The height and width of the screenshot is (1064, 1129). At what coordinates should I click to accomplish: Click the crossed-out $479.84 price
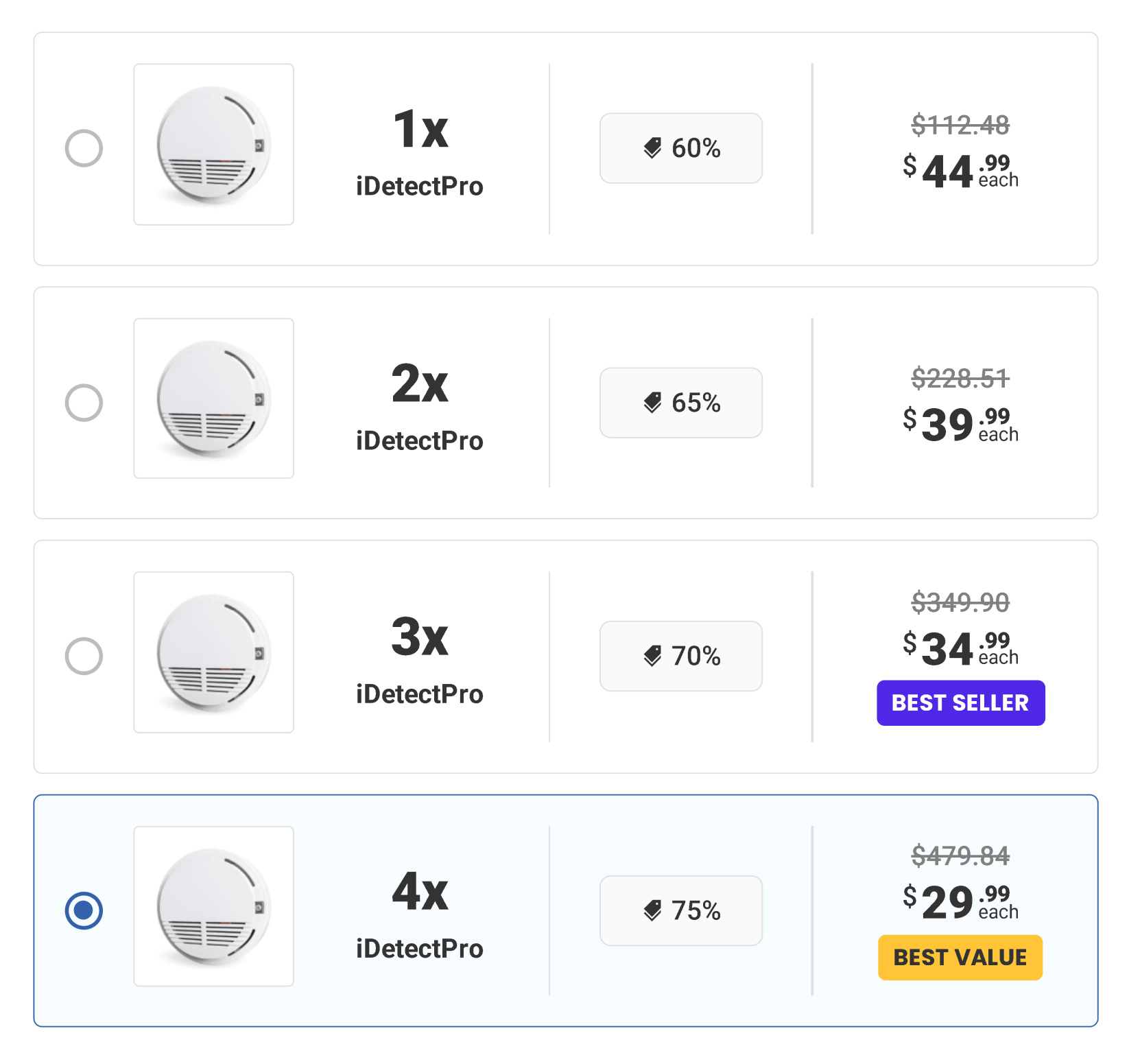tap(959, 856)
